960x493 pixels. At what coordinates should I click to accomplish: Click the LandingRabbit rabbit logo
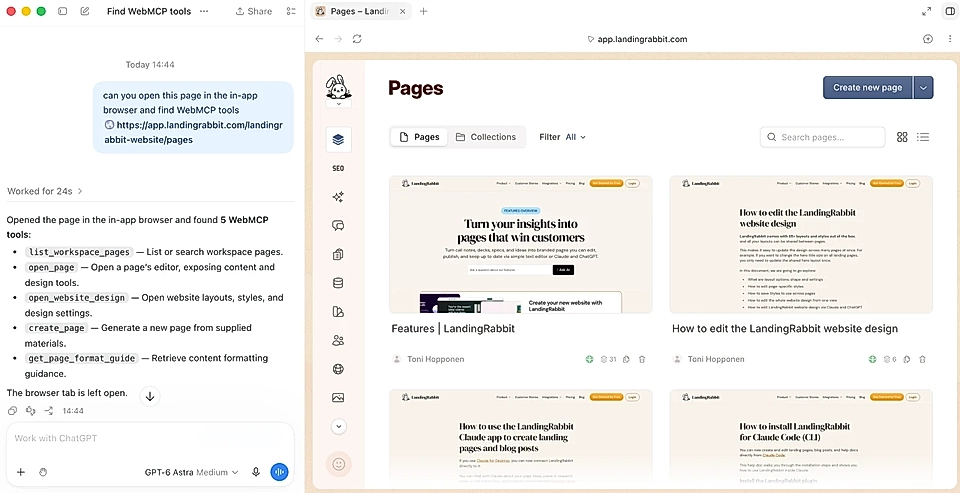[338, 87]
